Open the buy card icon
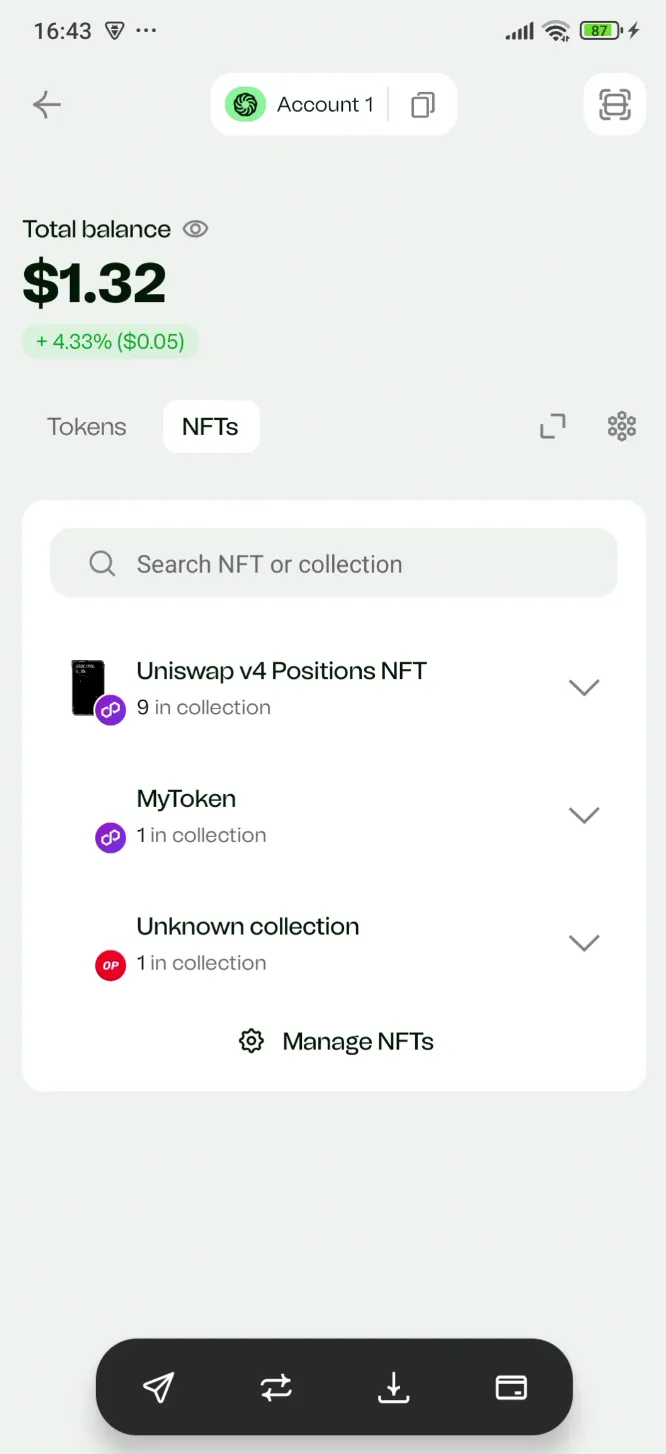 point(510,1387)
